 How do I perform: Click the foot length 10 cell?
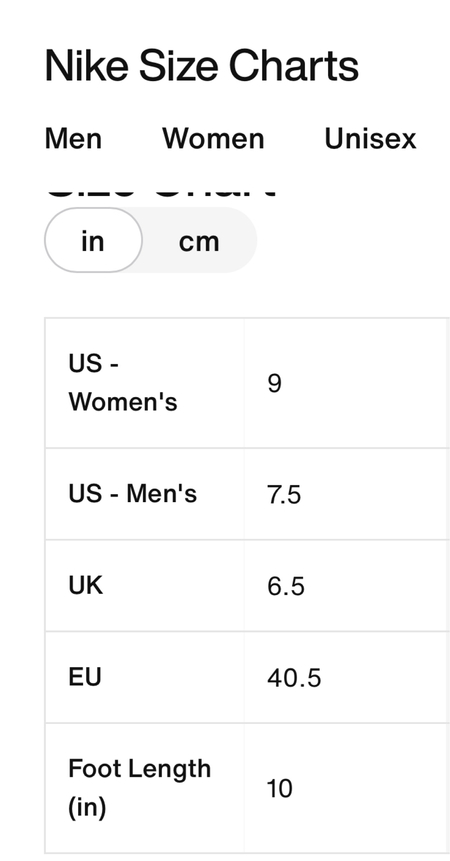click(x=346, y=788)
